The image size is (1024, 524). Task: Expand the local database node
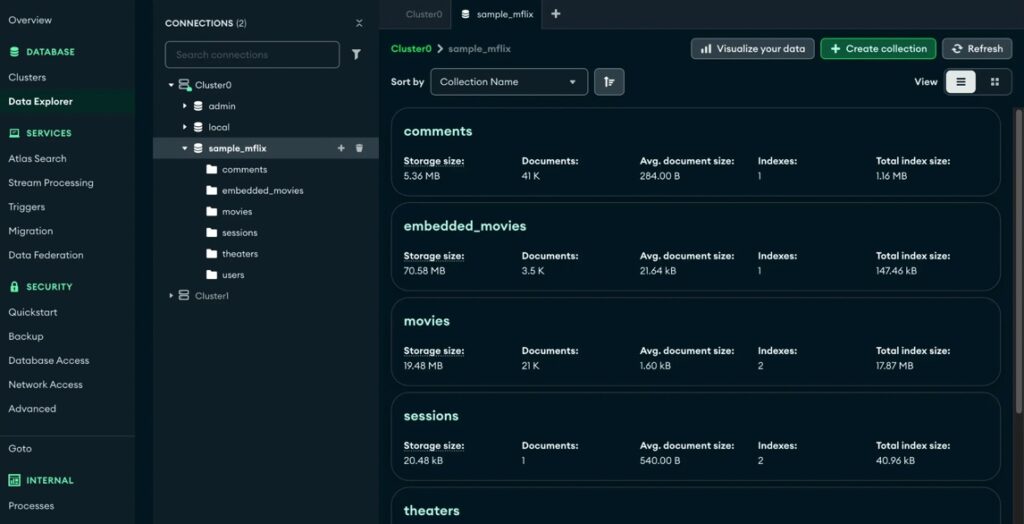(x=185, y=127)
